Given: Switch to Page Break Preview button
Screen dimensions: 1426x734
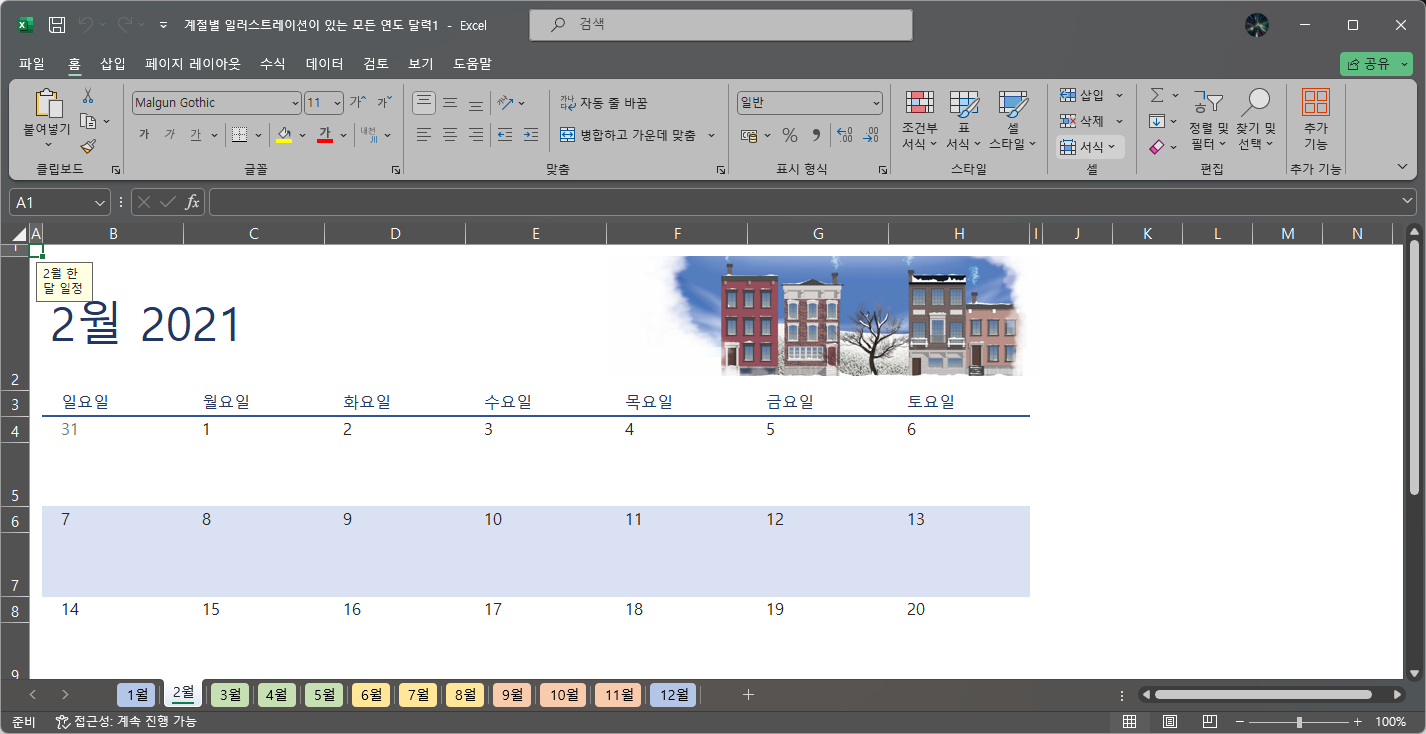Looking at the screenshot, I should tap(1209, 721).
